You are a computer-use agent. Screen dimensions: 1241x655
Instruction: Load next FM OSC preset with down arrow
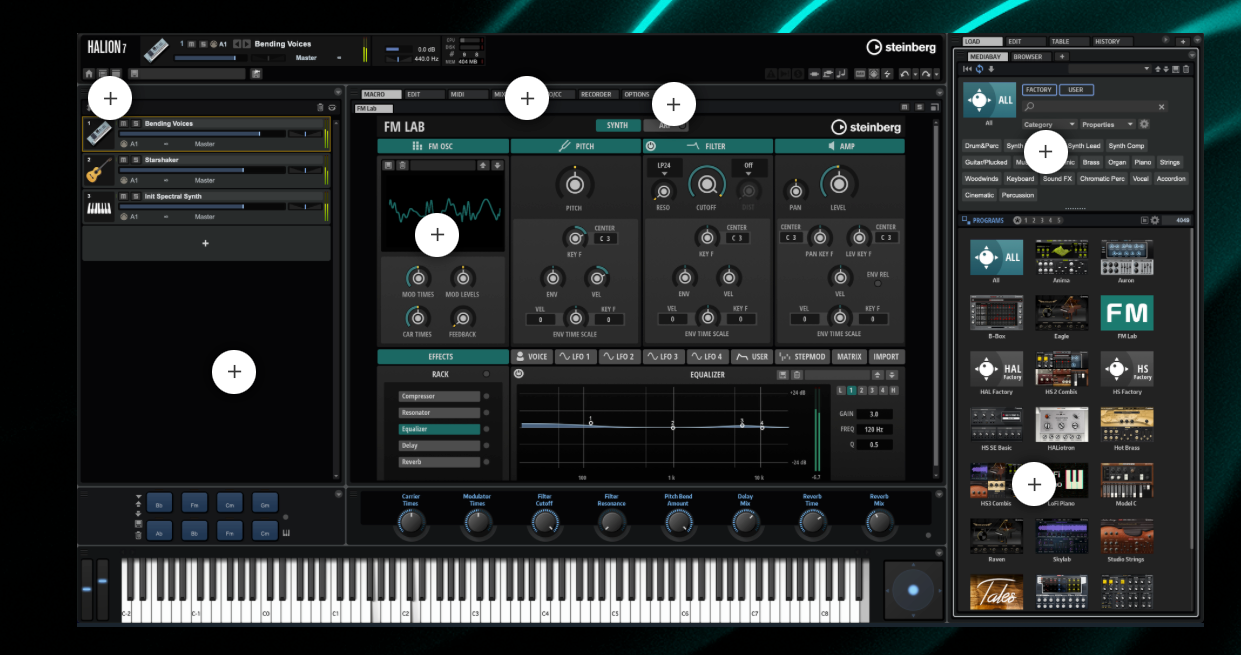(x=497, y=165)
